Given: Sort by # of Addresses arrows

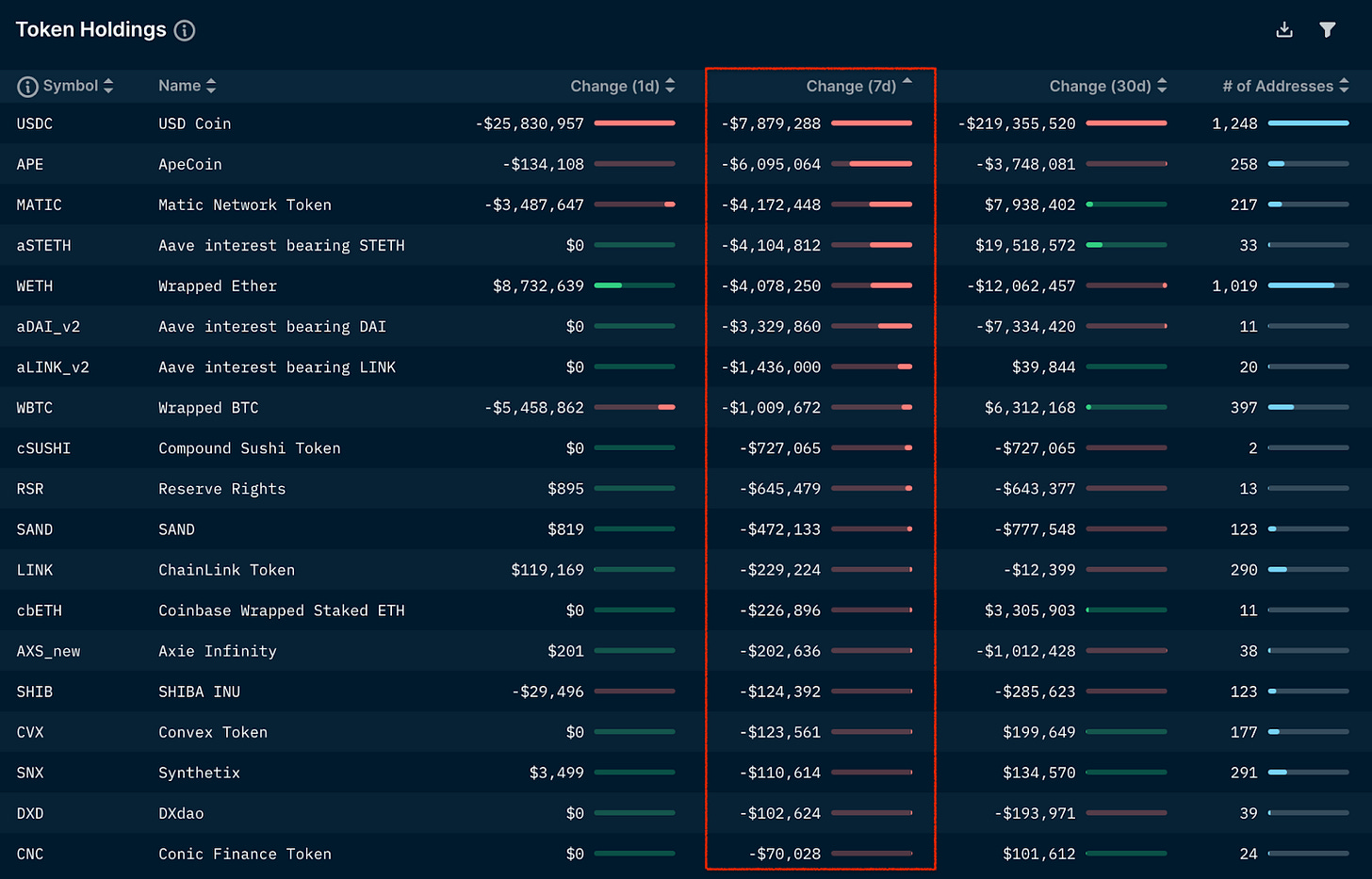Looking at the screenshot, I should coord(1344,86).
